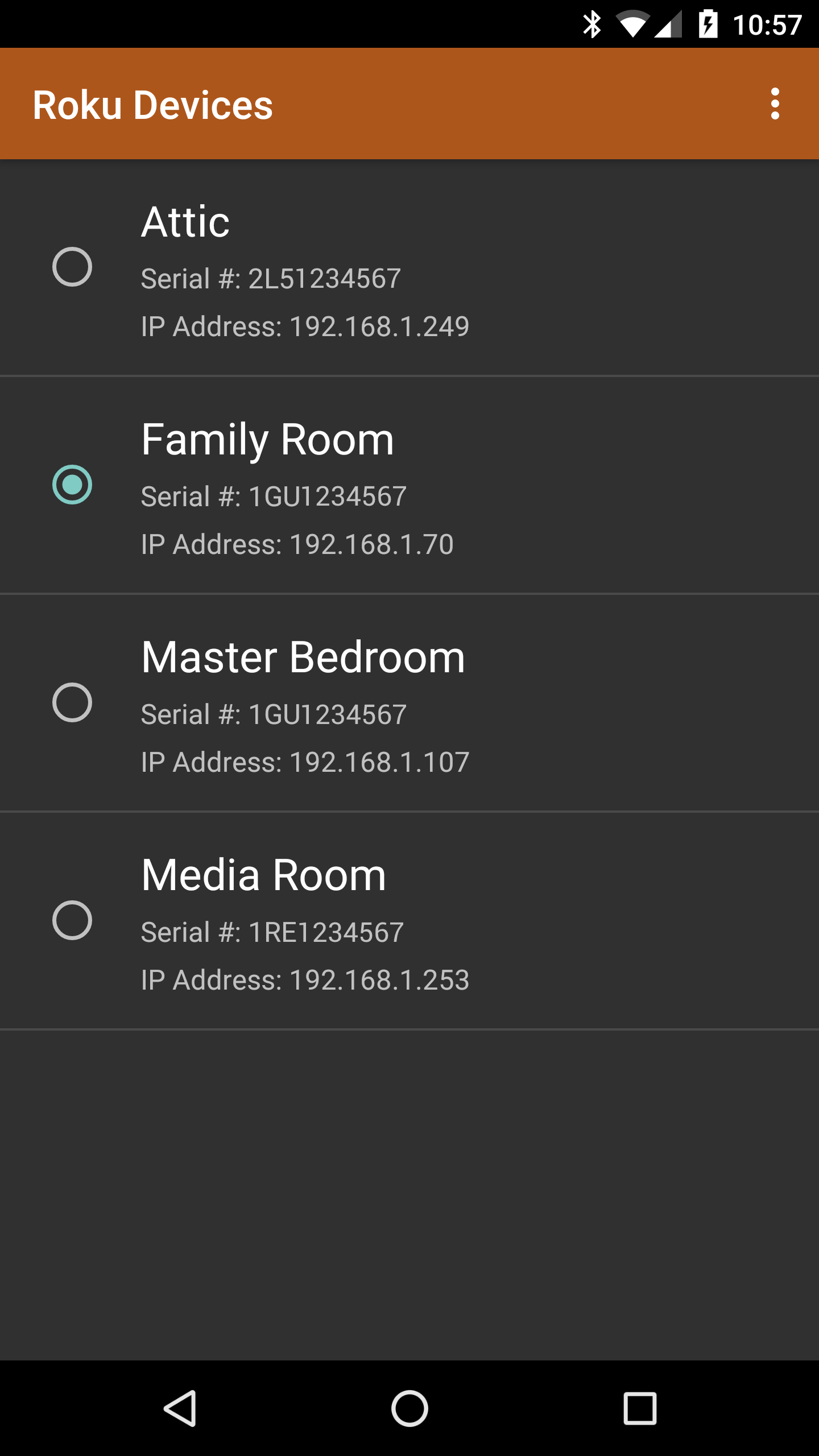Tap the 10:57 clock in status bar

coord(767,25)
